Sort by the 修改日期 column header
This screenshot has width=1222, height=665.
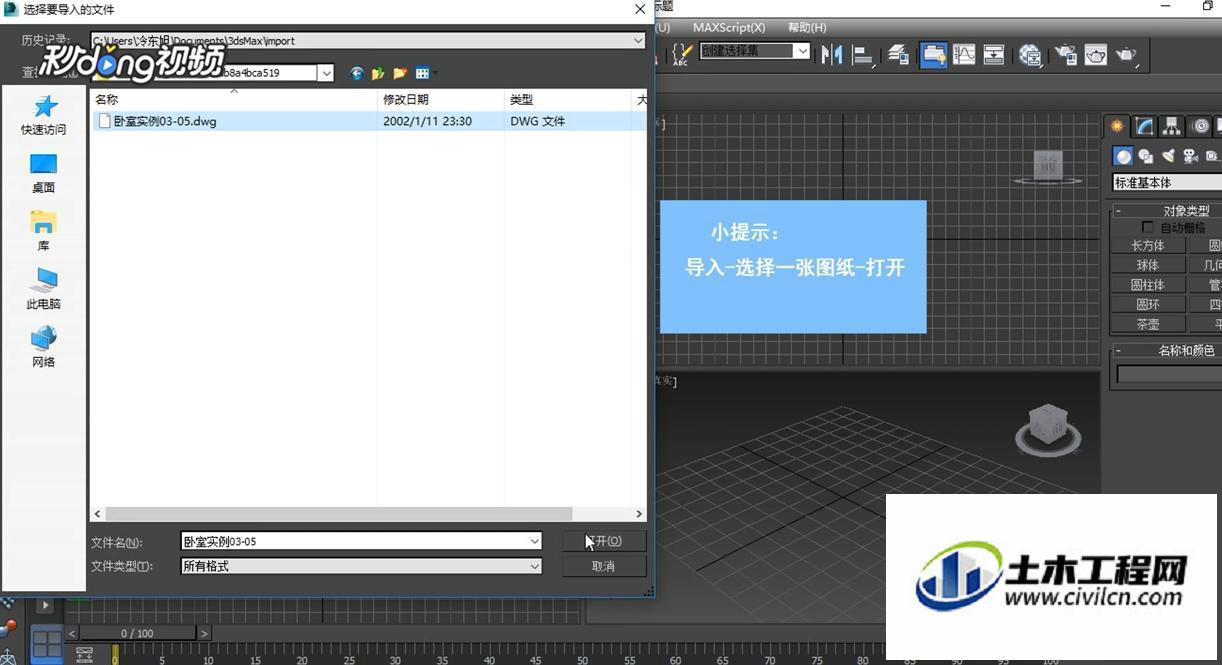(x=440, y=100)
